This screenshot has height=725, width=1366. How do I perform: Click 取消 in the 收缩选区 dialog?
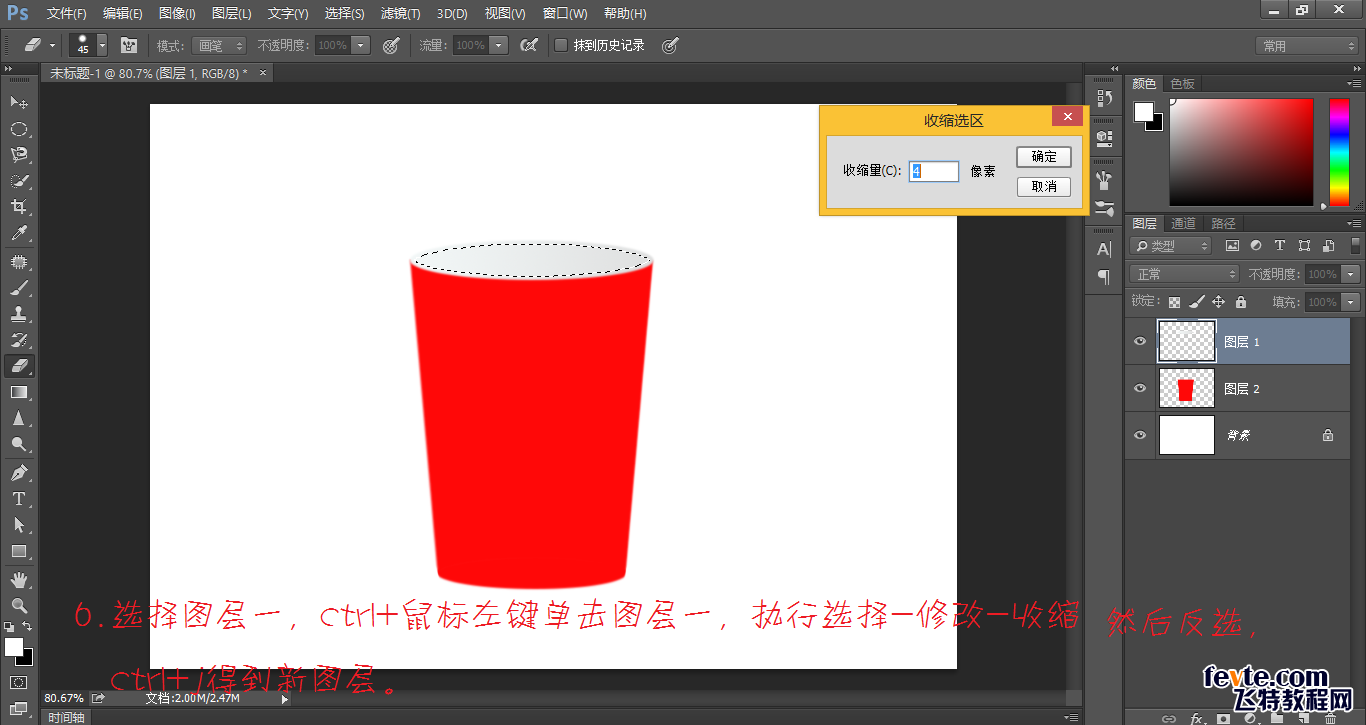pyautogui.click(x=1044, y=187)
